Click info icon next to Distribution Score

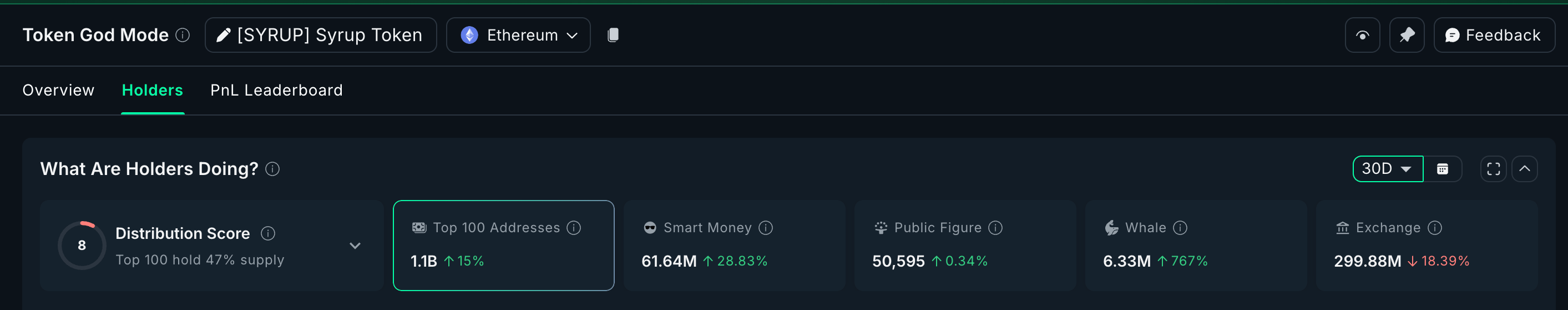(x=268, y=233)
